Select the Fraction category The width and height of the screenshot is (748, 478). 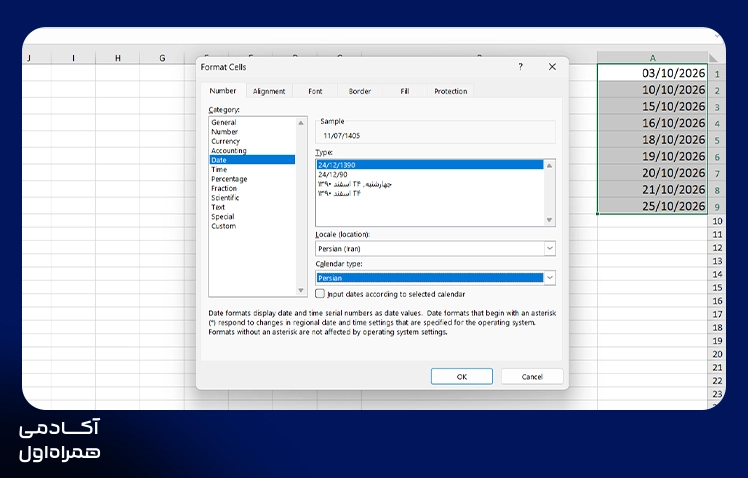pos(252,188)
